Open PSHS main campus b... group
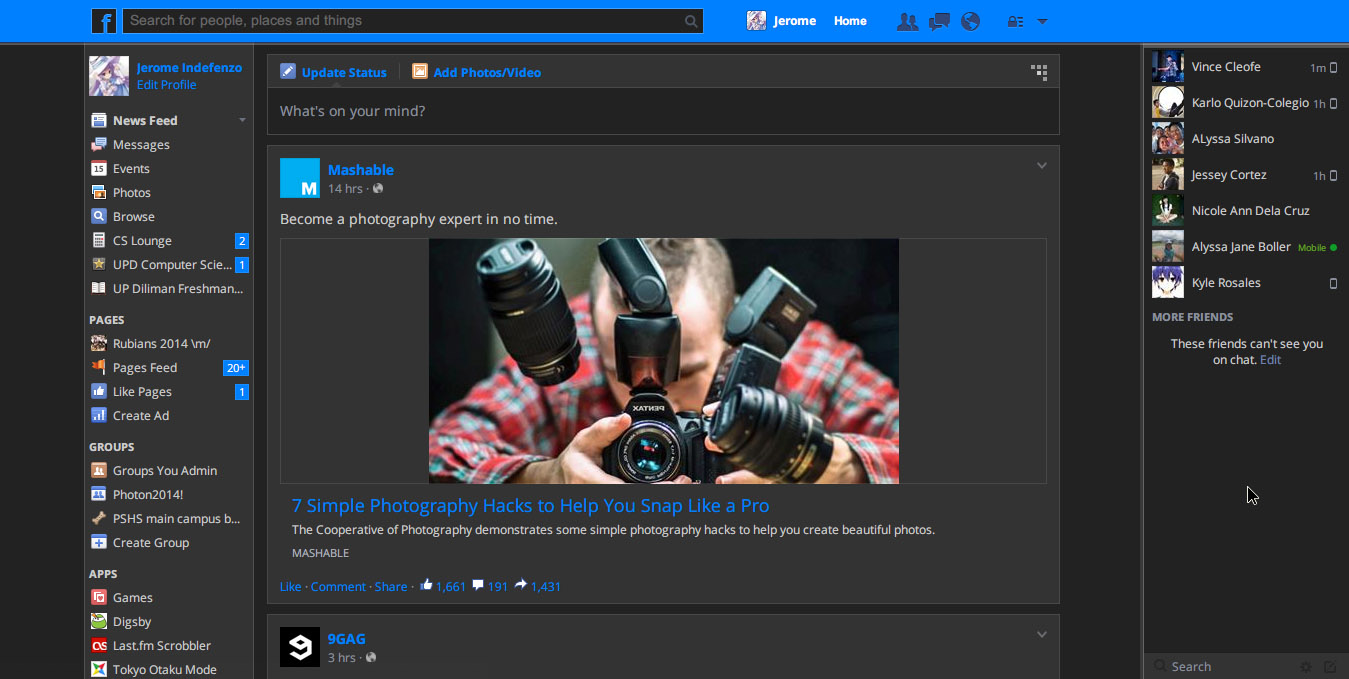 pos(177,518)
